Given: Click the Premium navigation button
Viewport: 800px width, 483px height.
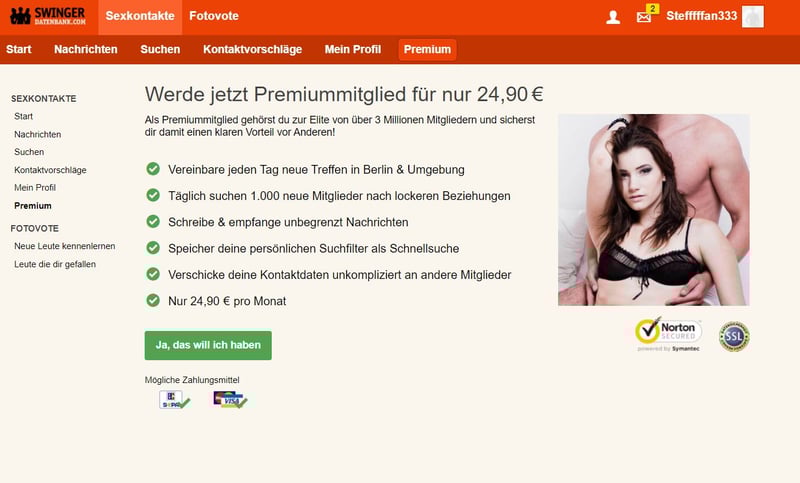Looking at the screenshot, I should [x=427, y=49].
